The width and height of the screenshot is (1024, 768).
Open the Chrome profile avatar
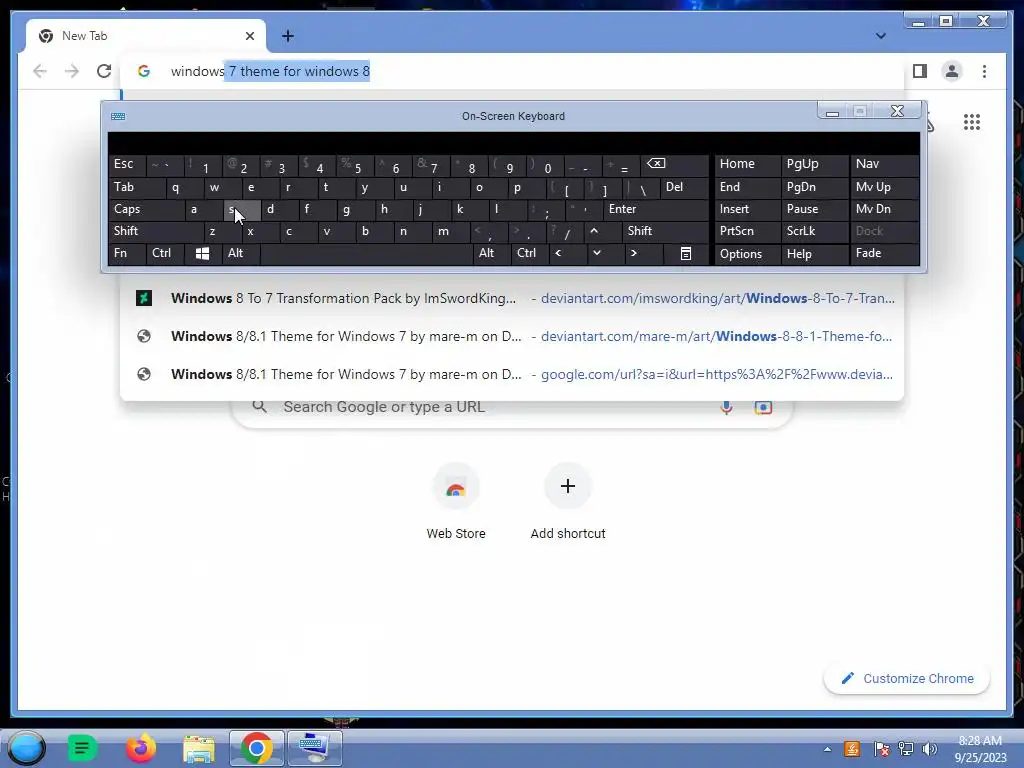tap(952, 71)
